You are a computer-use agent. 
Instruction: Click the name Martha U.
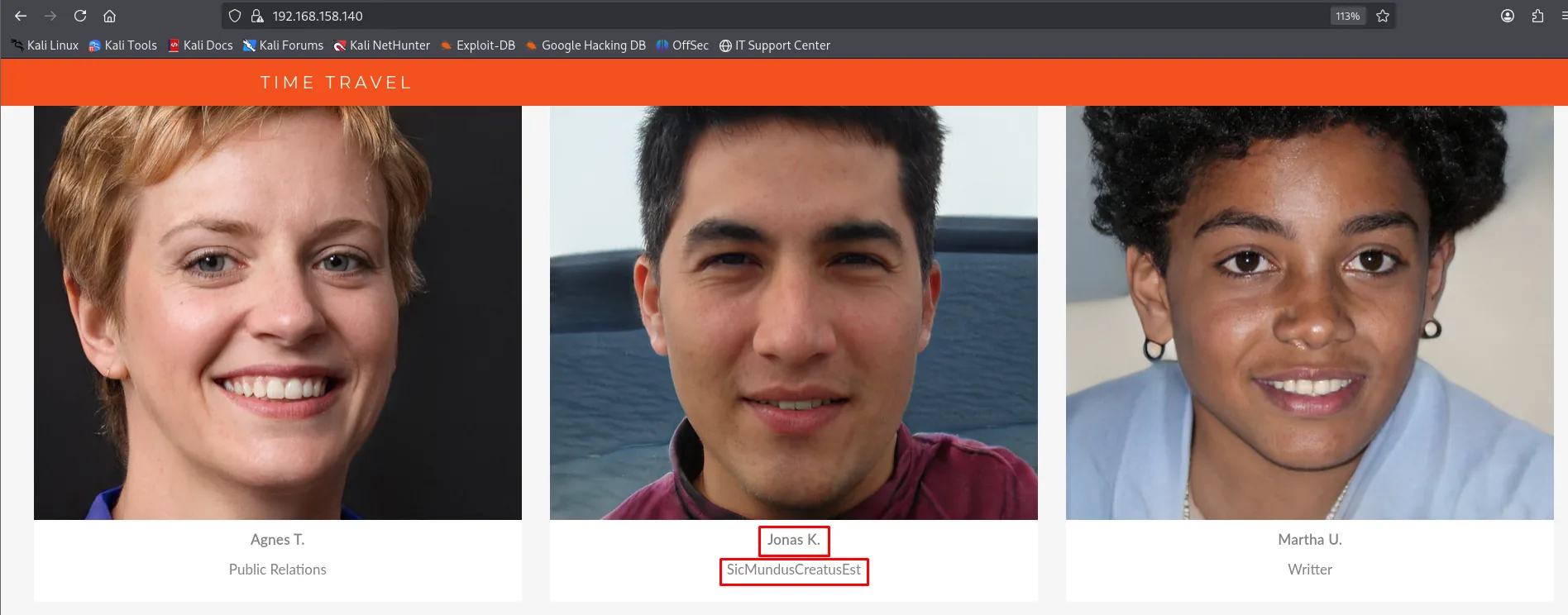pyautogui.click(x=1310, y=540)
